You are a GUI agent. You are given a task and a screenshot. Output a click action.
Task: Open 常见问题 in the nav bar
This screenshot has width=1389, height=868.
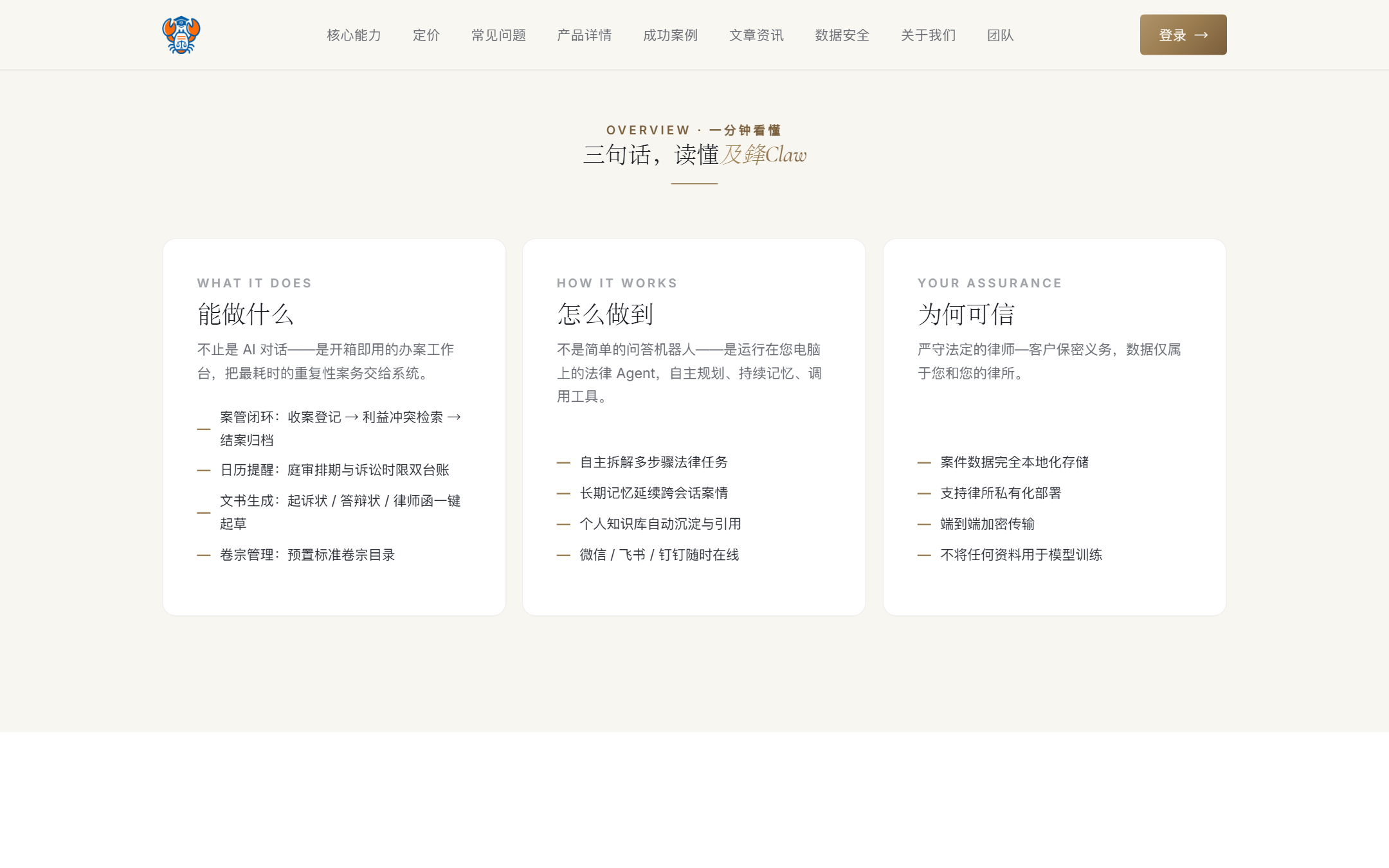pyautogui.click(x=498, y=35)
